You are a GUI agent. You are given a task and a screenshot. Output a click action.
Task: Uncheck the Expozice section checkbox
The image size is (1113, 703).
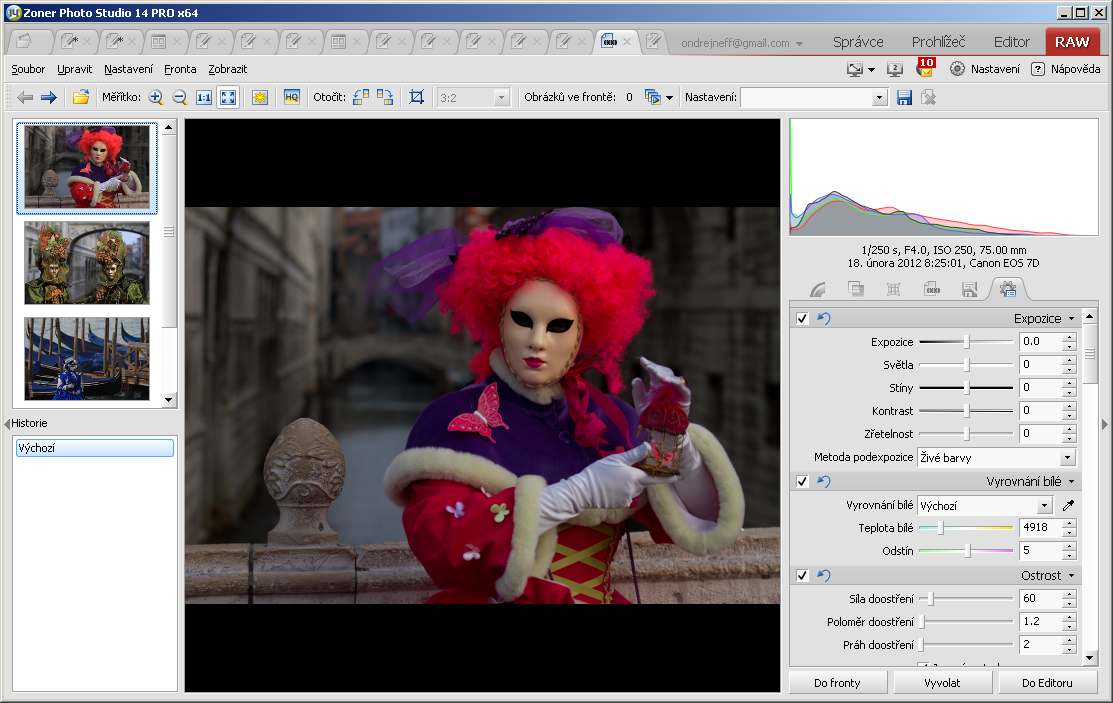(802, 319)
